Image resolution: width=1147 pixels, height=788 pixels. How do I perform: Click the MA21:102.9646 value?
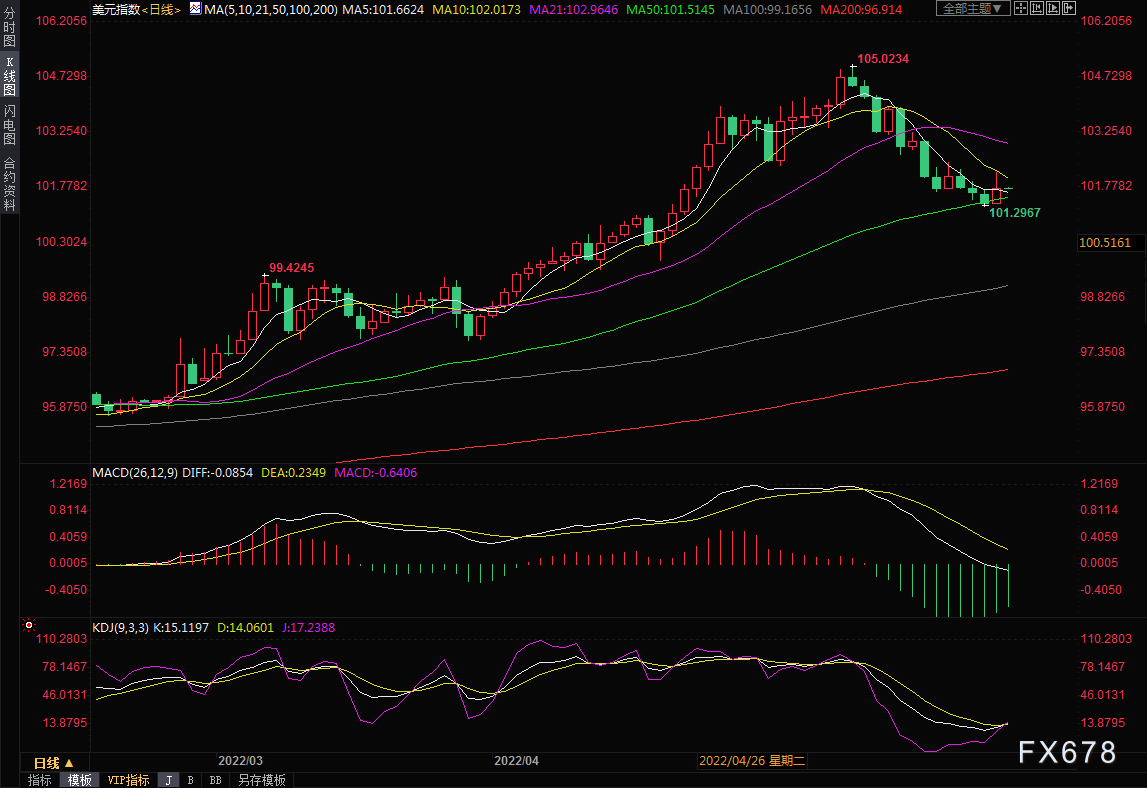point(574,10)
